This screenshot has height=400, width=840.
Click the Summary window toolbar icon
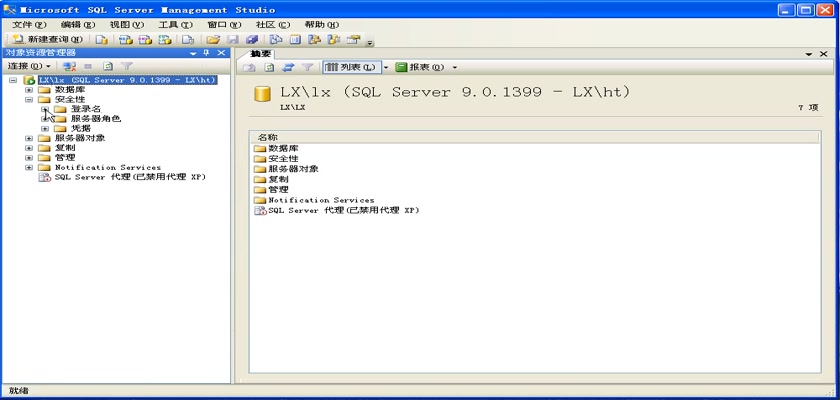click(x=296, y=40)
